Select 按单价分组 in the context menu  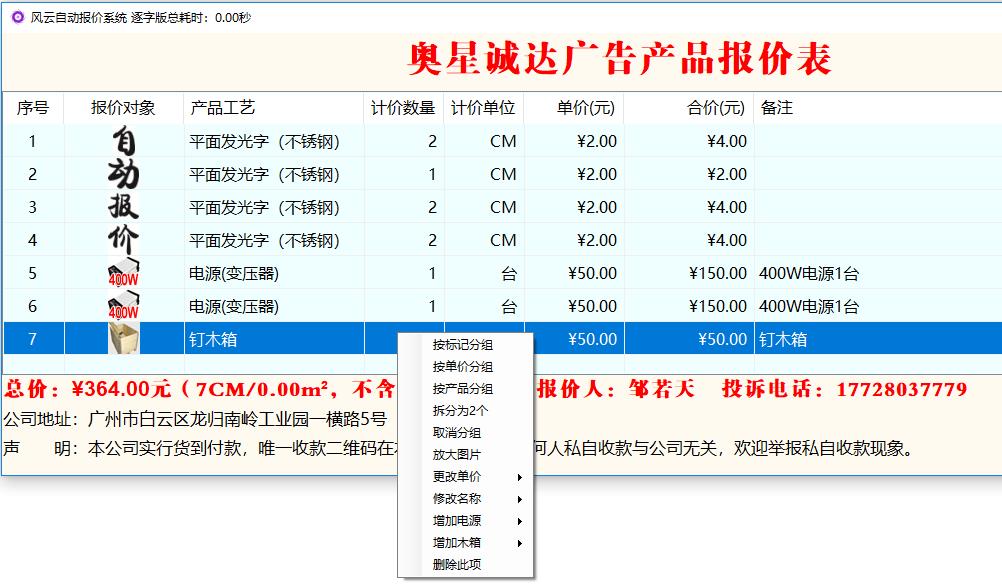[463, 367]
